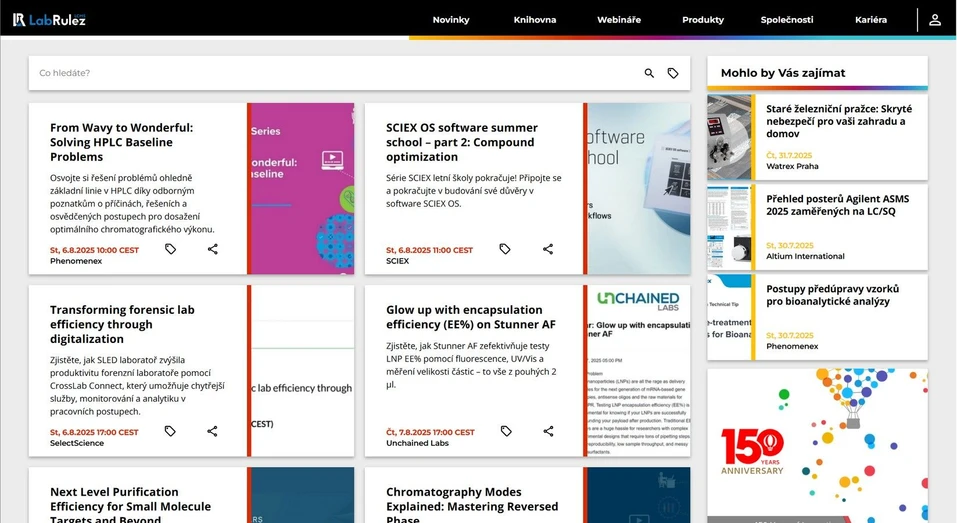Click into the 'Co hledáte?' search field
The height and width of the screenshot is (523, 957).
(330, 73)
